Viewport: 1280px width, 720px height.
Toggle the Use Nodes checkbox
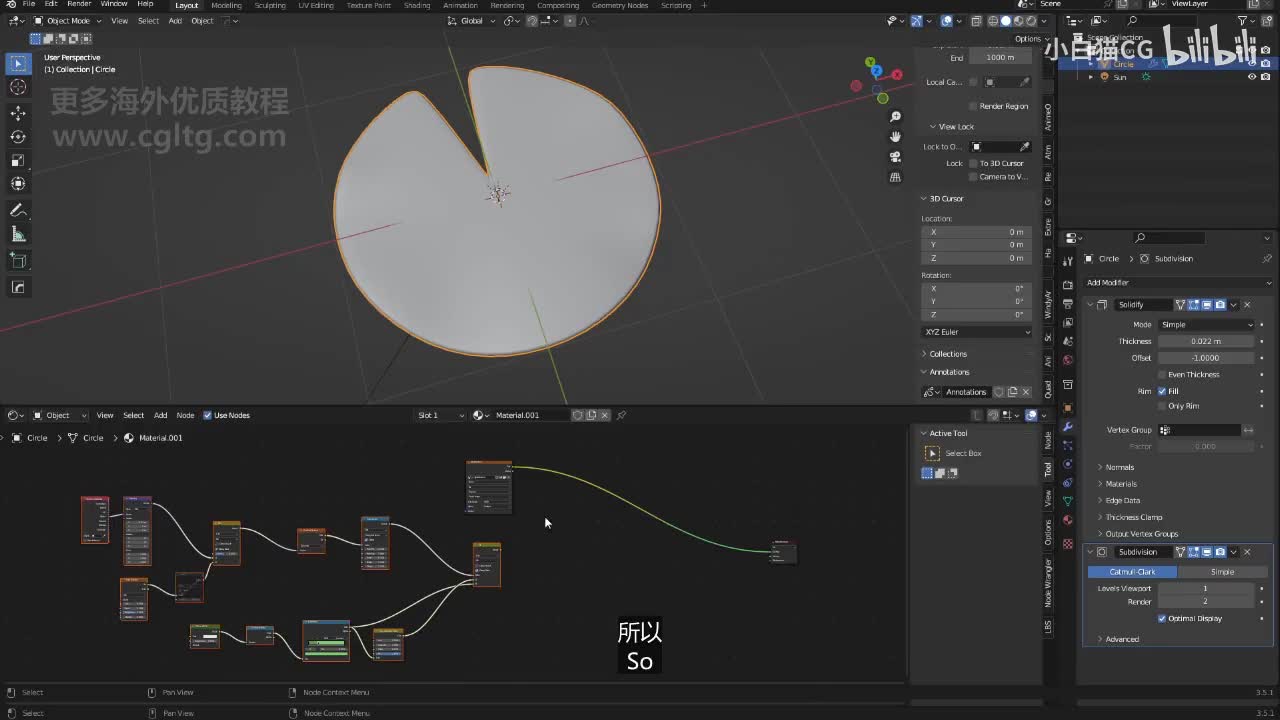(x=208, y=415)
